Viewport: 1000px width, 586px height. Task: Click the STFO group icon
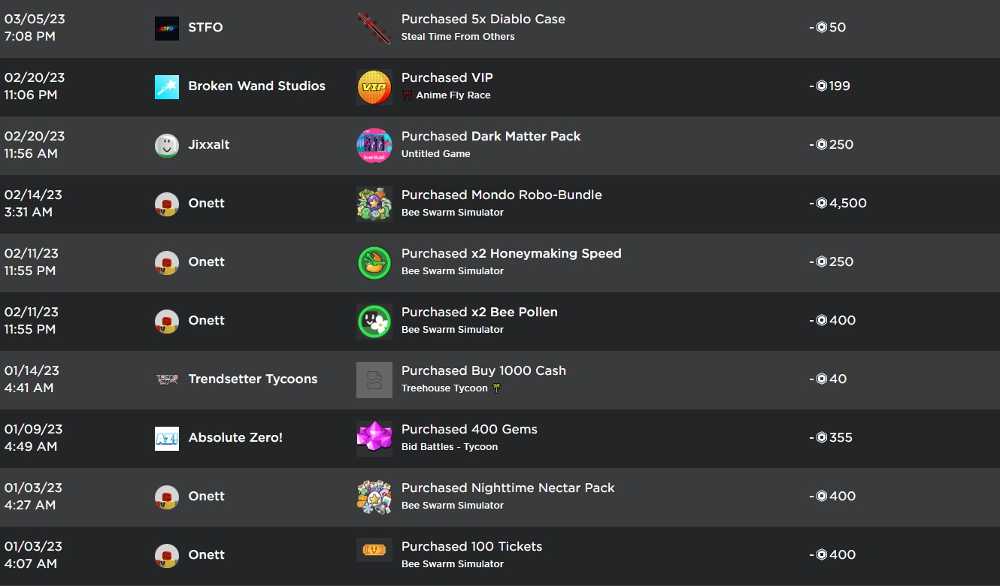tap(166, 28)
